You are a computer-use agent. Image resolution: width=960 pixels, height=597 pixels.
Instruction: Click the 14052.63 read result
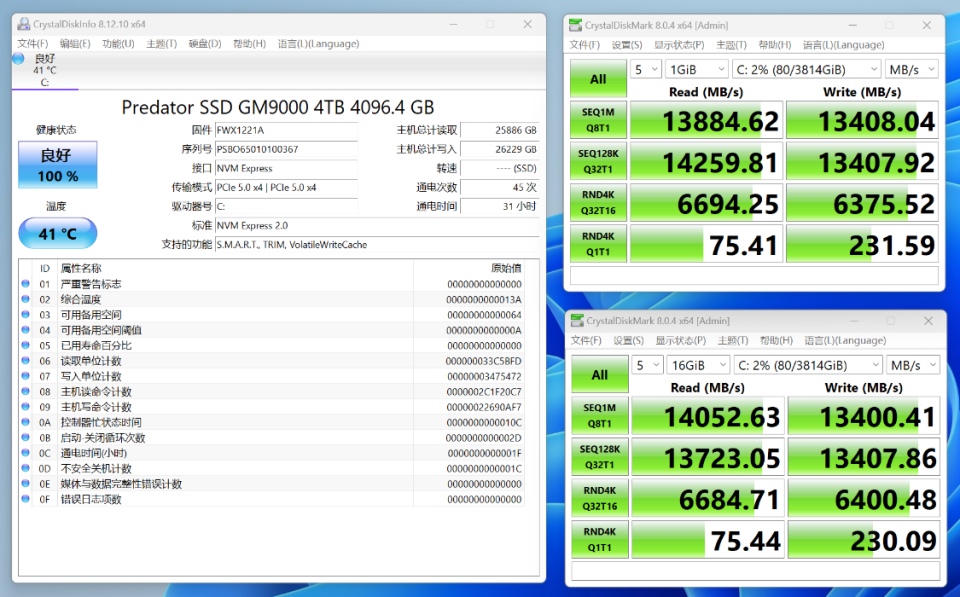(x=708, y=415)
